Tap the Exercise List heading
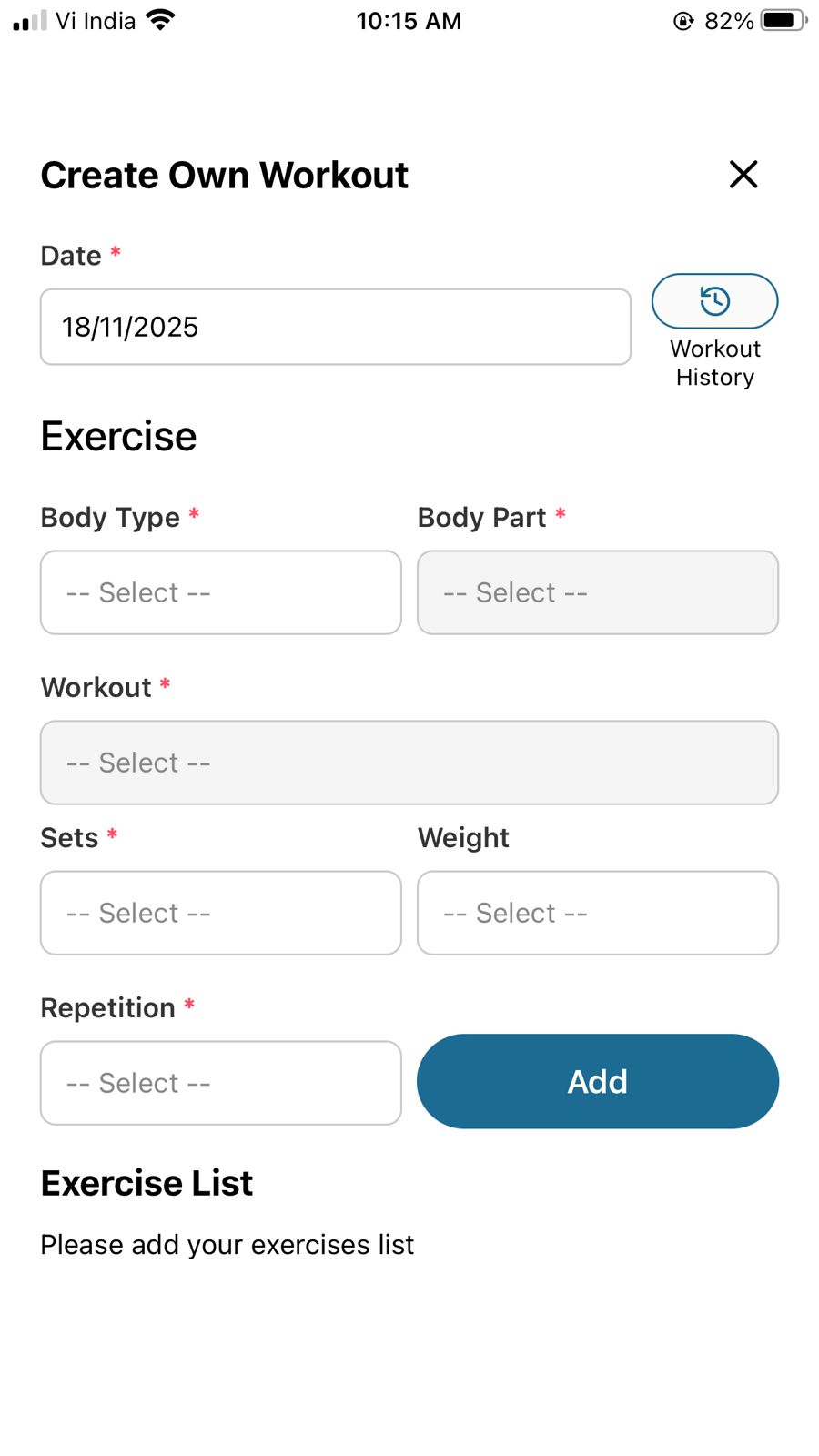Screen dimensions: 819x1456 [147, 1183]
